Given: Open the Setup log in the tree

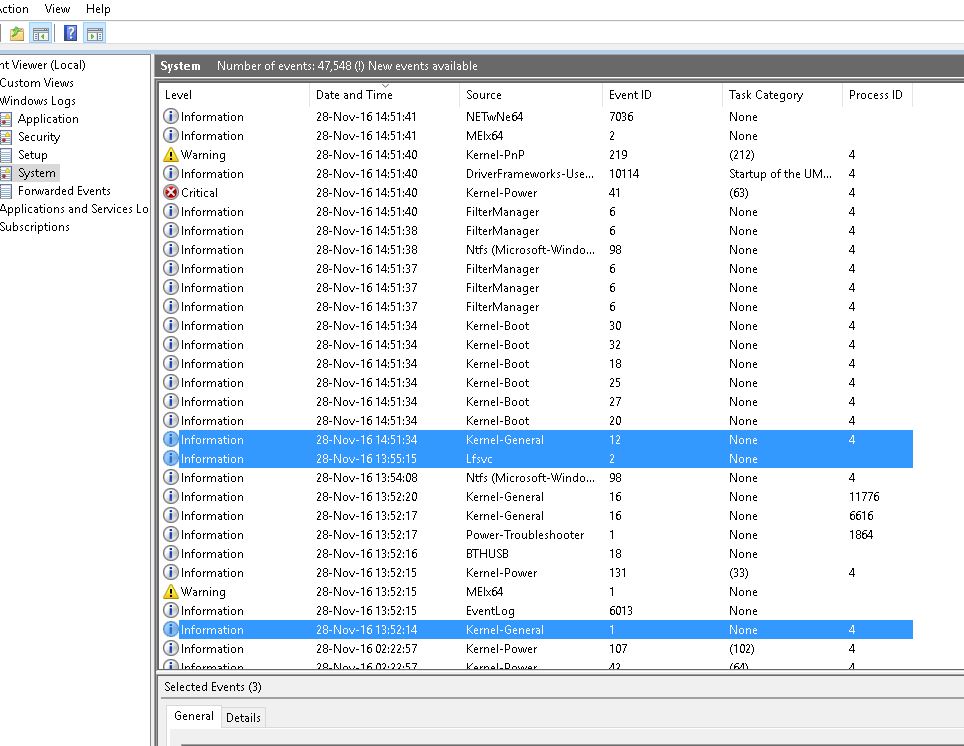Looking at the screenshot, I should coord(32,155).
